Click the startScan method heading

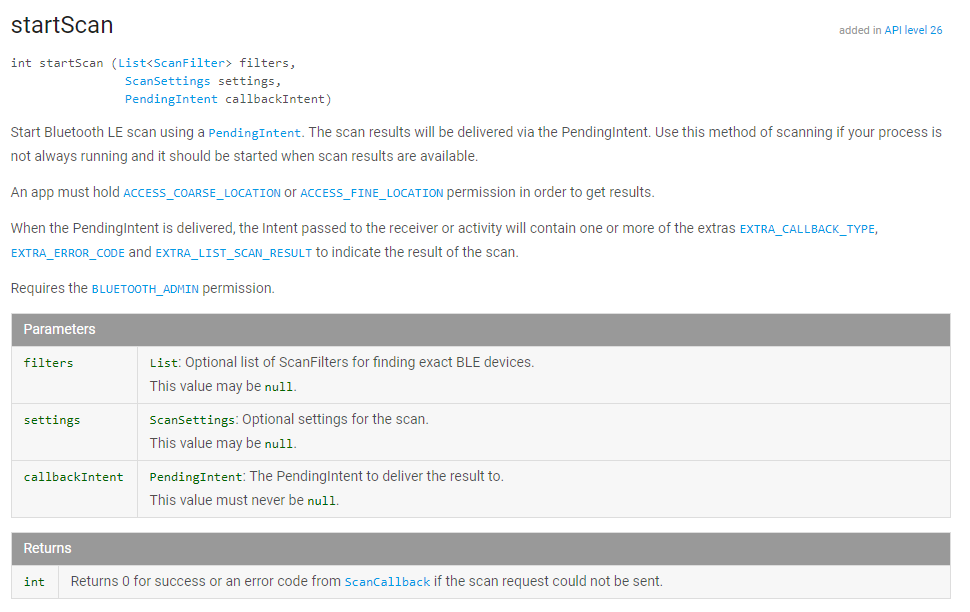[62, 25]
